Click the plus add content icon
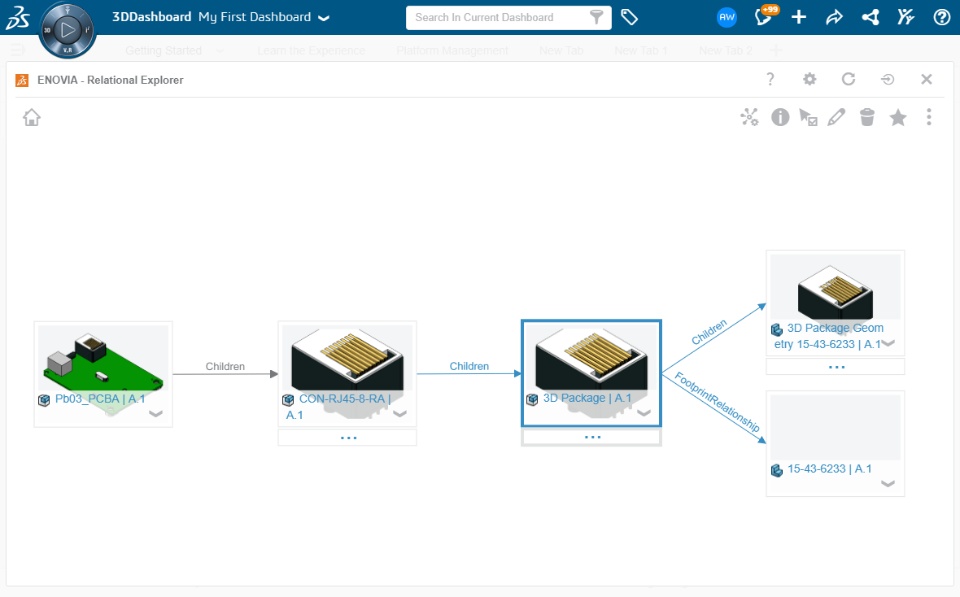This screenshot has width=960, height=597. tap(798, 17)
